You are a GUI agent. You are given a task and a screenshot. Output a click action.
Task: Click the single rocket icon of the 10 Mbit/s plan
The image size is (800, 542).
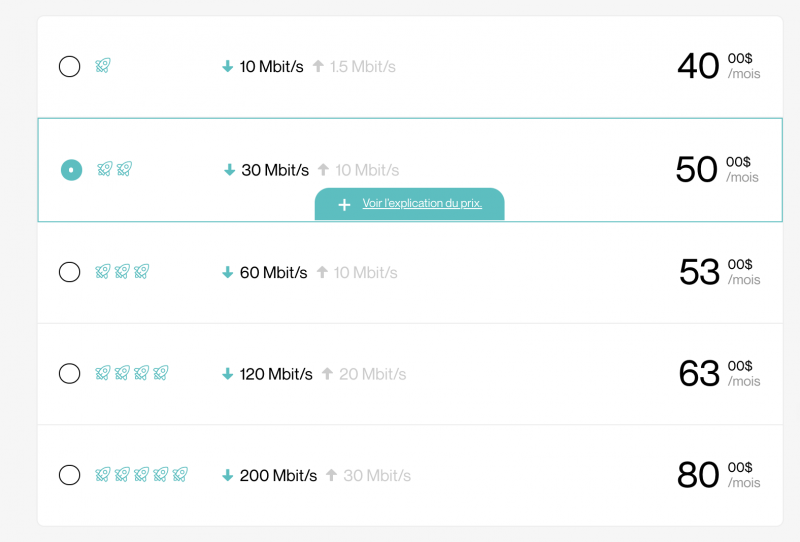point(103,66)
